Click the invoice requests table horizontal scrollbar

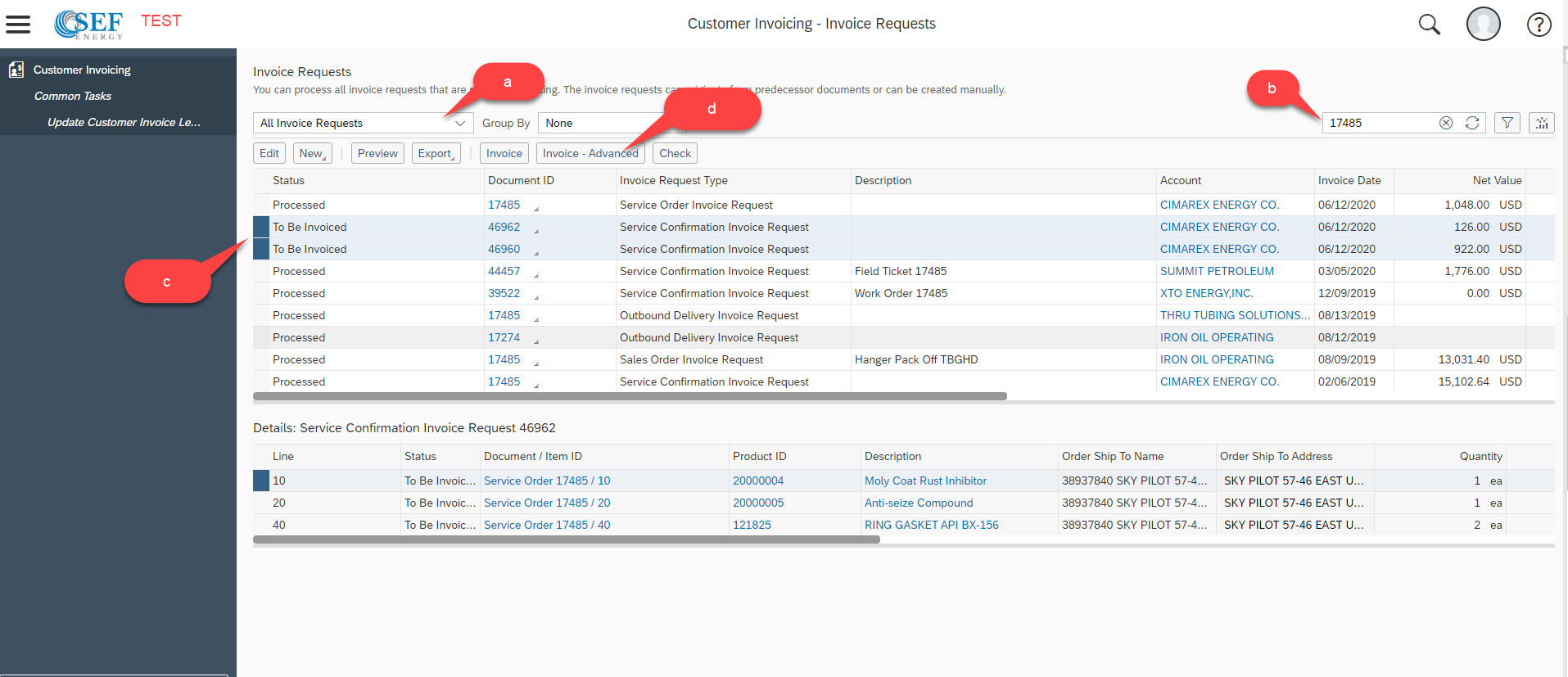630,396
